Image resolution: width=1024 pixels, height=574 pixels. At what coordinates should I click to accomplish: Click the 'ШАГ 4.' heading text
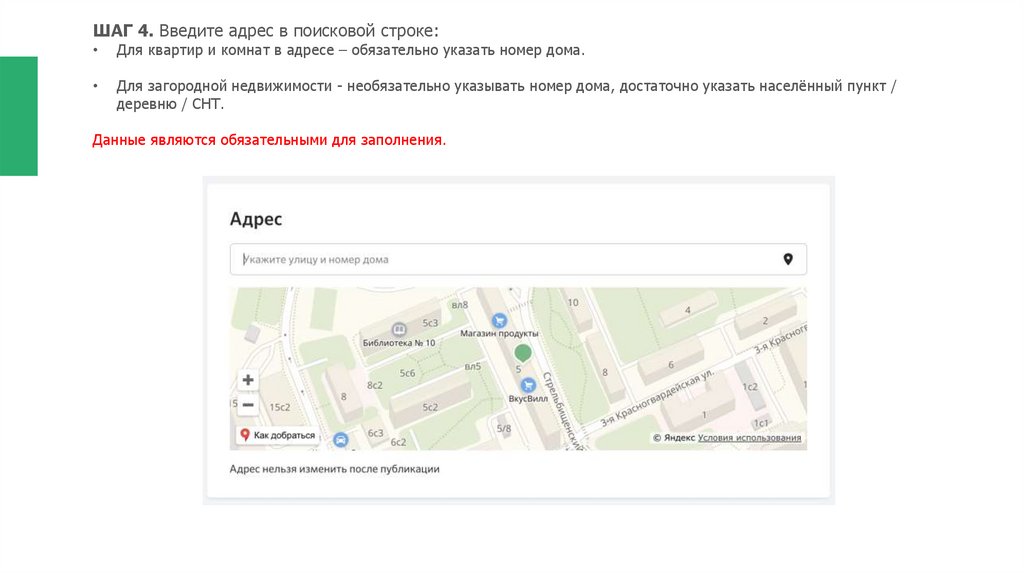click(x=123, y=31)
